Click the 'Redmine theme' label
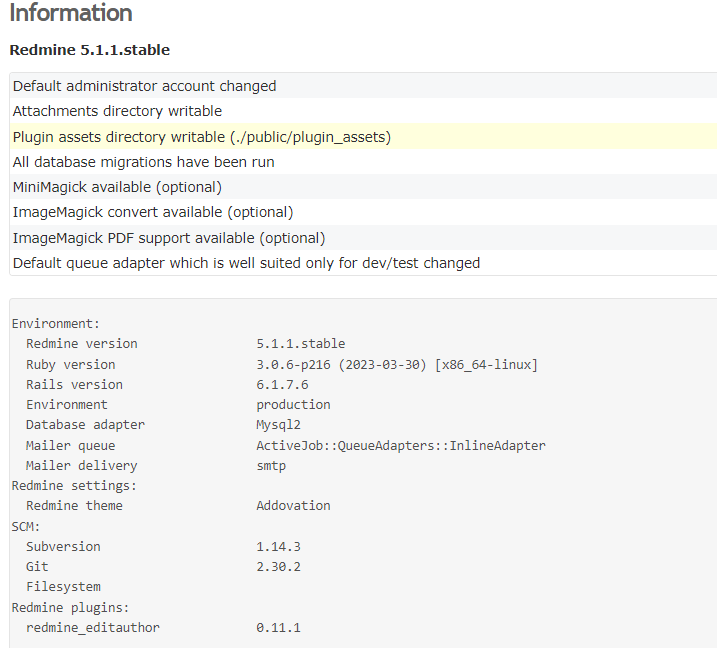The width and height of the screenshot is (717, 648). click(x=74, y=505)
